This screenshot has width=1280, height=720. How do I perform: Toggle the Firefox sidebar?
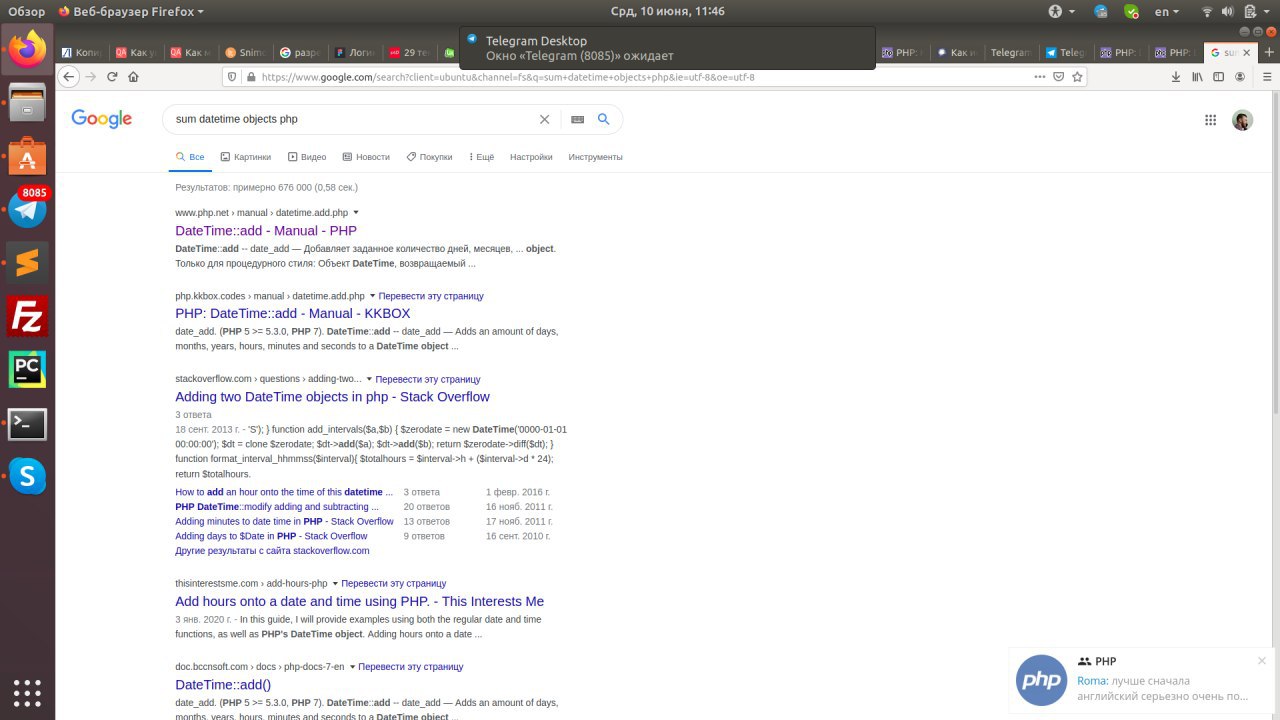pos(1218,77)
